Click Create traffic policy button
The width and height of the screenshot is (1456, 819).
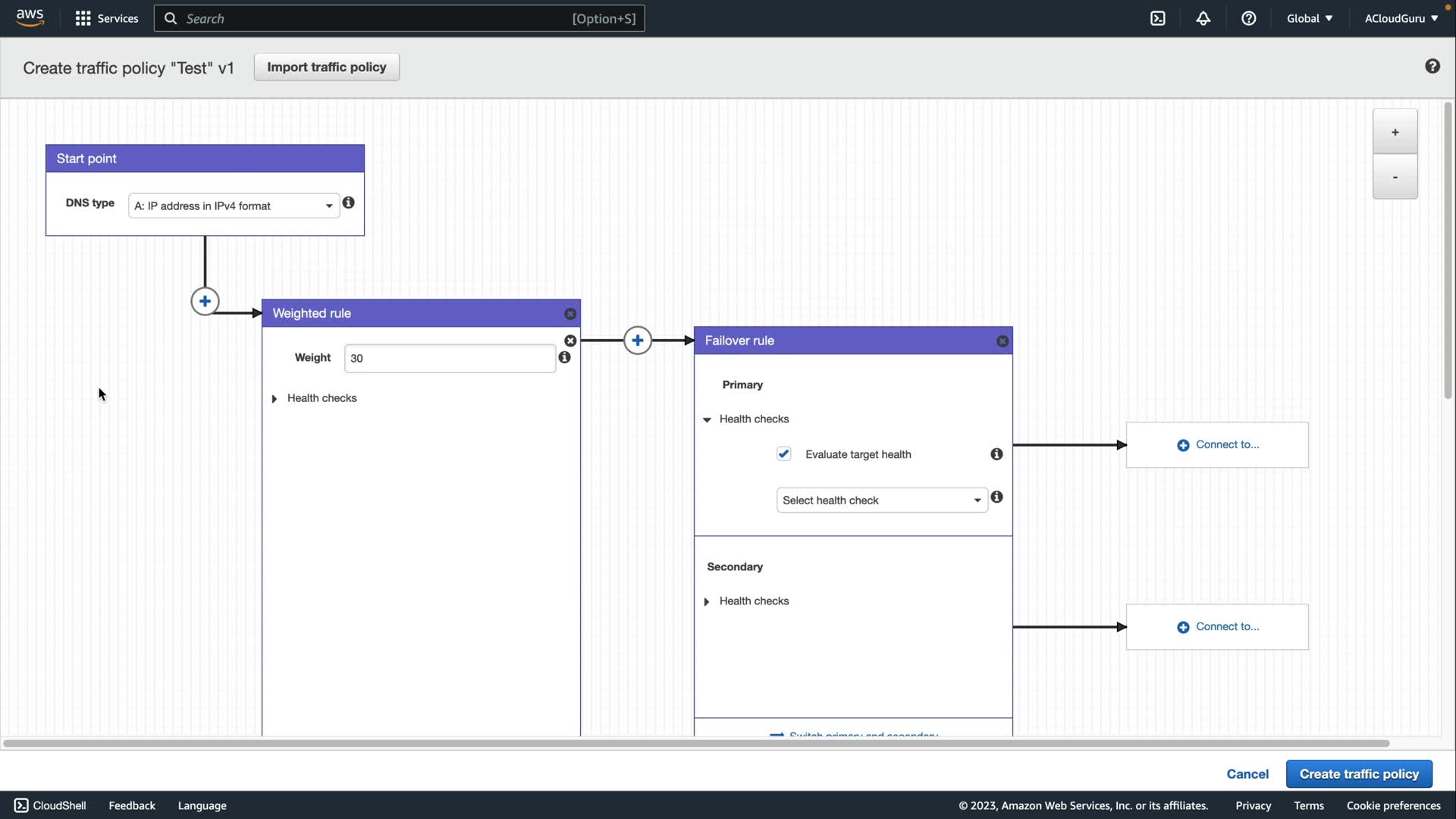click(1358, 774)
